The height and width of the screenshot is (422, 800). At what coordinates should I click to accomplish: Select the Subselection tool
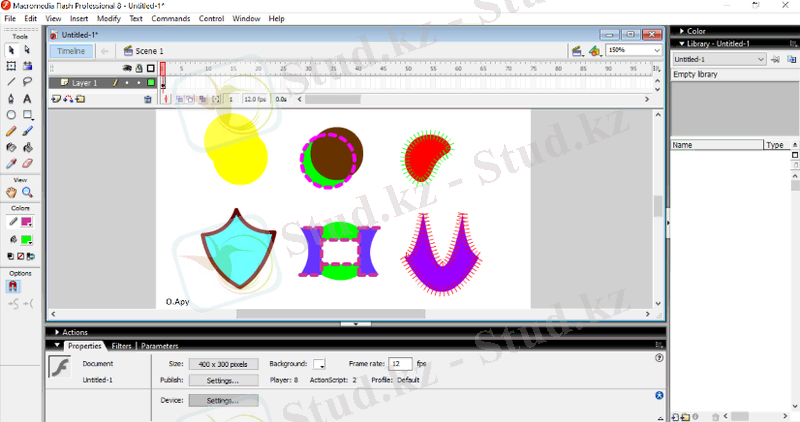point(28,50)
